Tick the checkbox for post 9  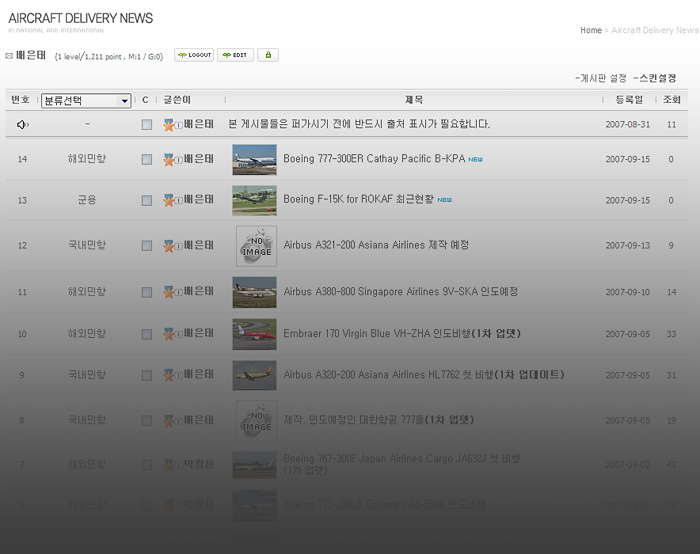click(146, 375)
